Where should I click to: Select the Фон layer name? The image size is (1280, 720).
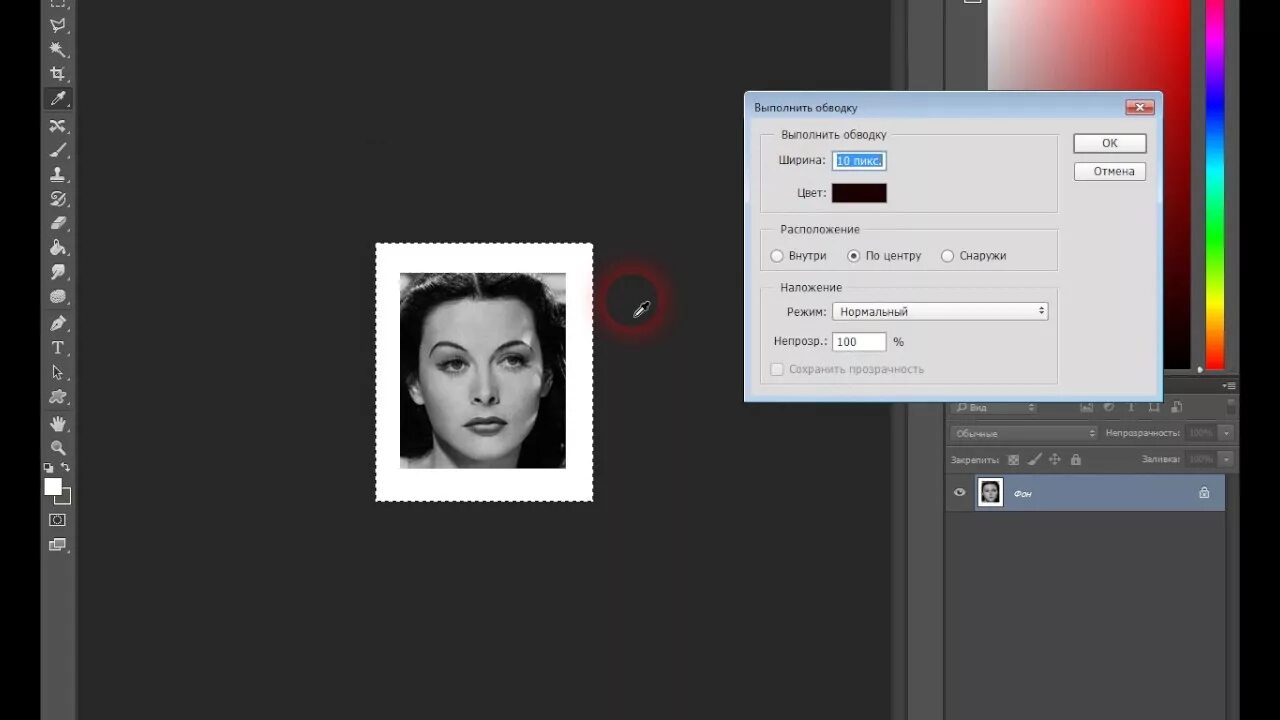(x=1022, y=494)
